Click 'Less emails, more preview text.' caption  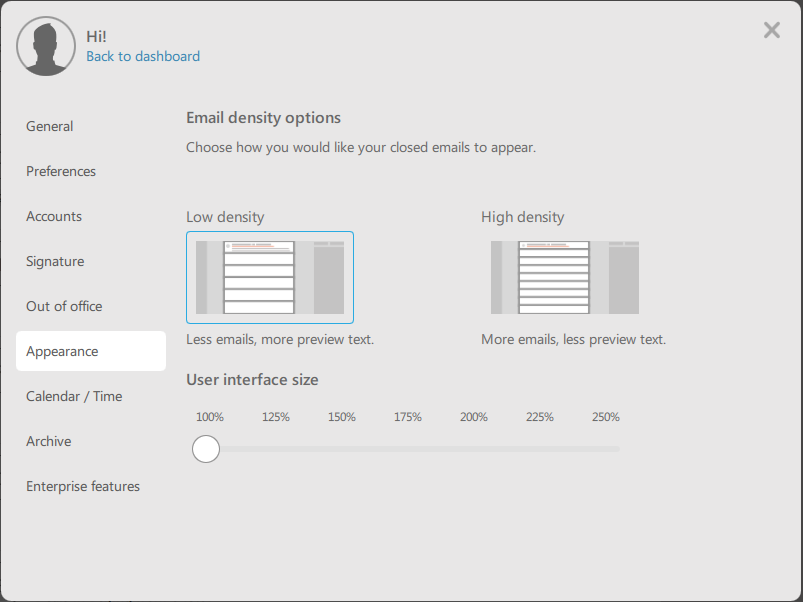[x=280, y=339]
